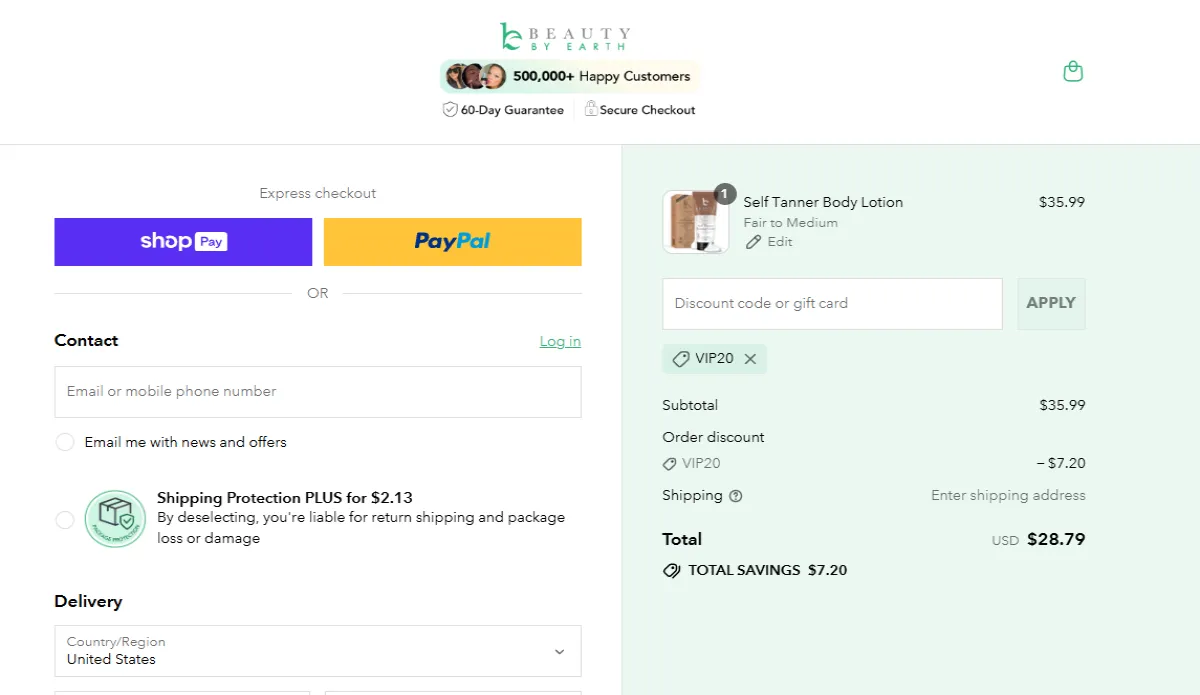Open the Log in link
This screenshot has width=1200, height=695.
click(x=559, y=341)
